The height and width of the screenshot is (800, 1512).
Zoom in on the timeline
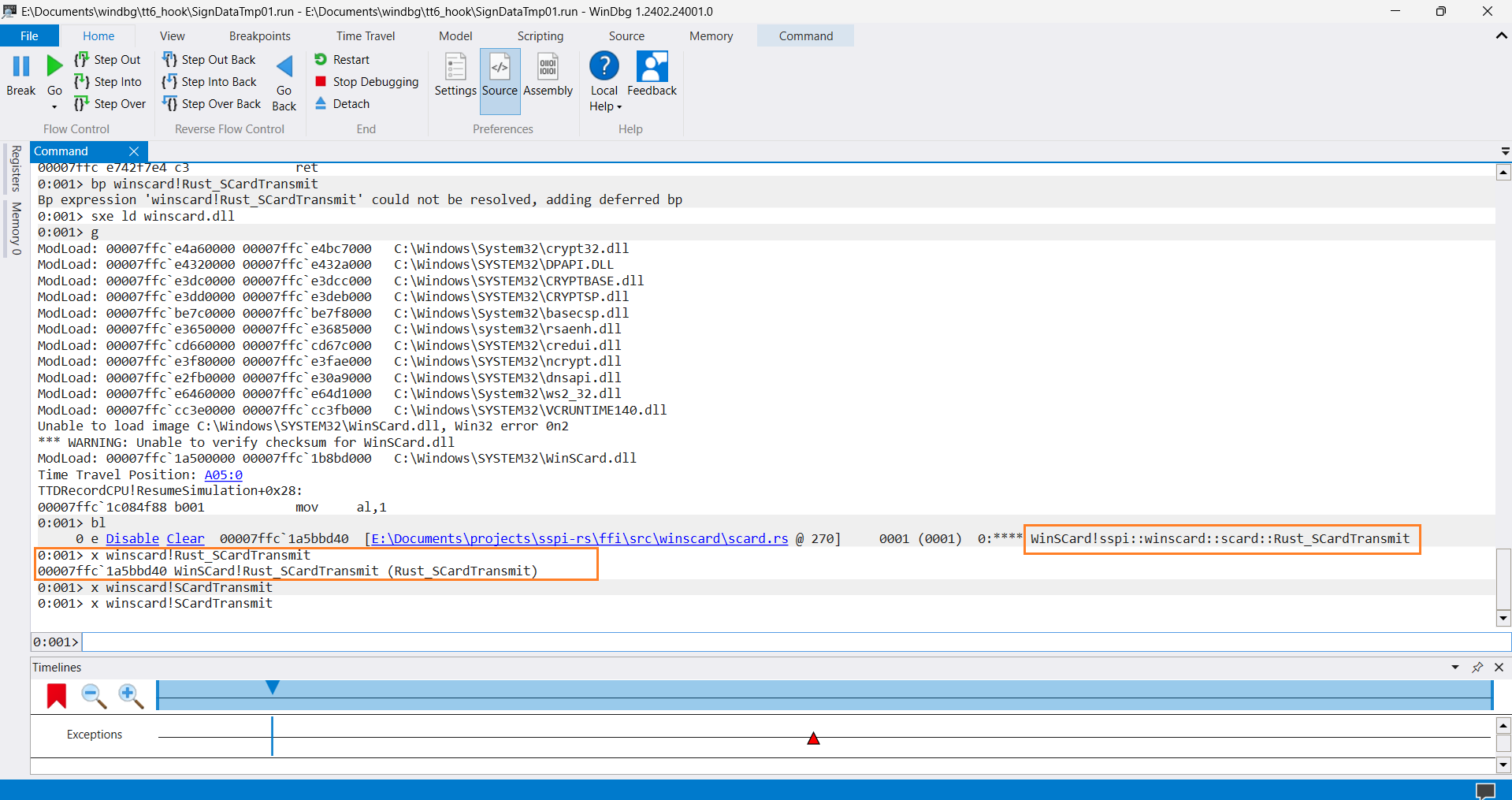tap(130, 696)
